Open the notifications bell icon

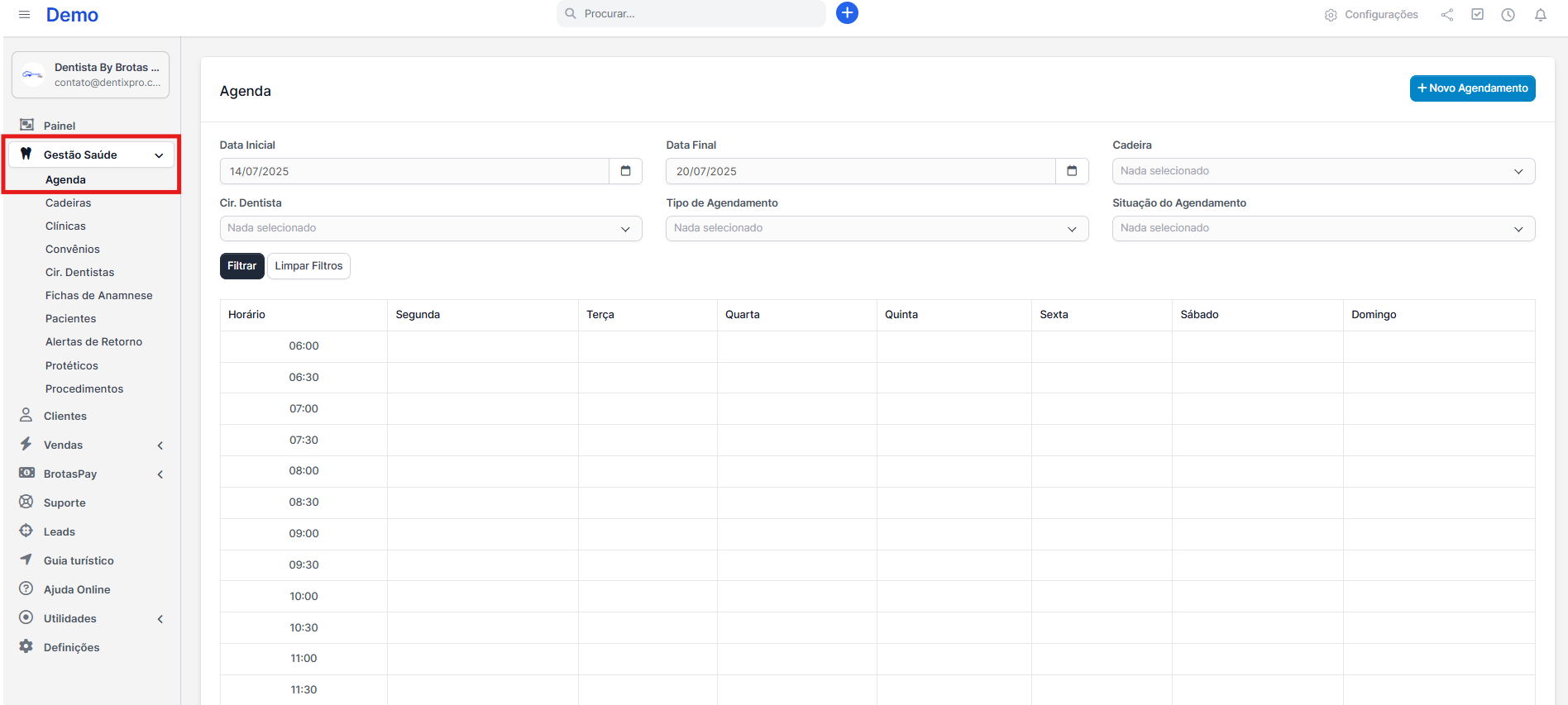(x=1540, y=15)
